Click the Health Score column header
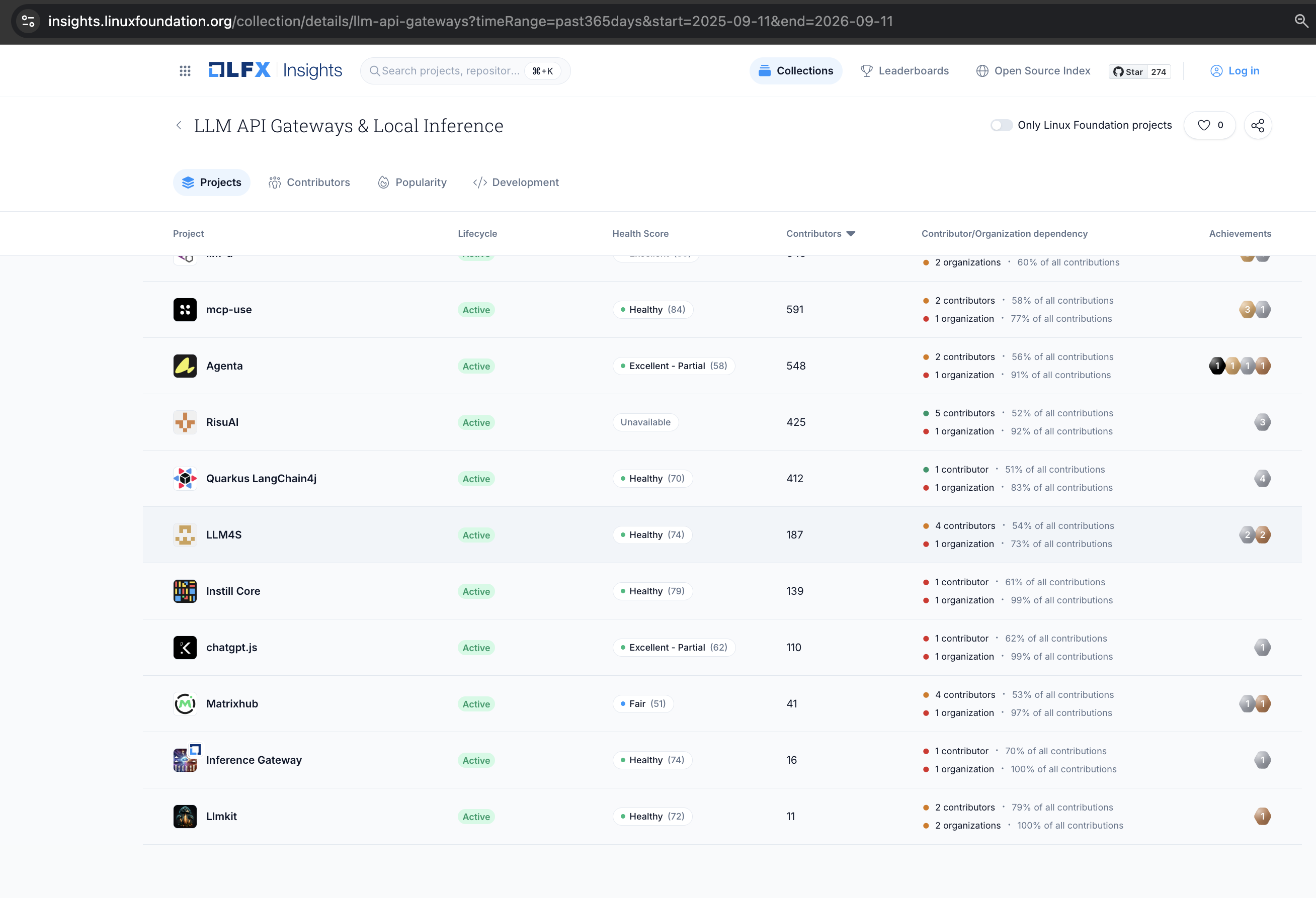The width and height of the screenshot is (1316, 898). pyautogui.click(x=640, y=234)
